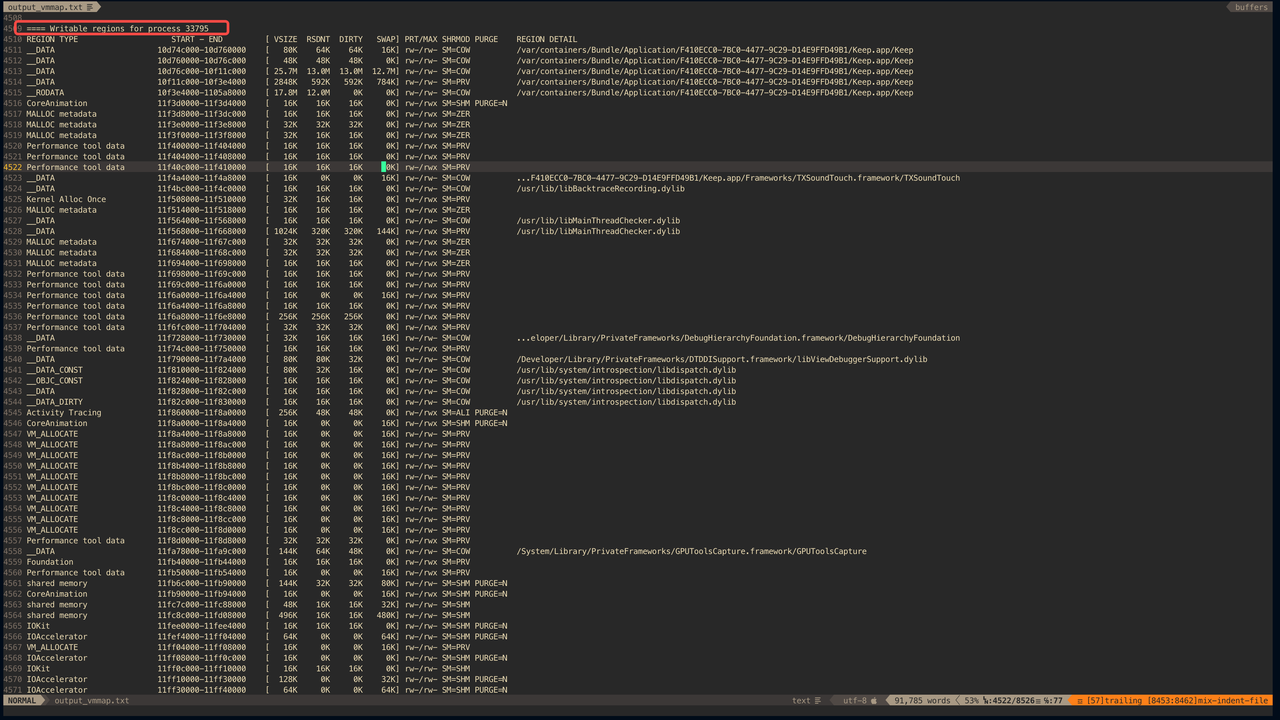Viewport: 1280px width, 720px height.
Task: Click the libBacktraceRecording.dylib path
Action: point(601,189)
